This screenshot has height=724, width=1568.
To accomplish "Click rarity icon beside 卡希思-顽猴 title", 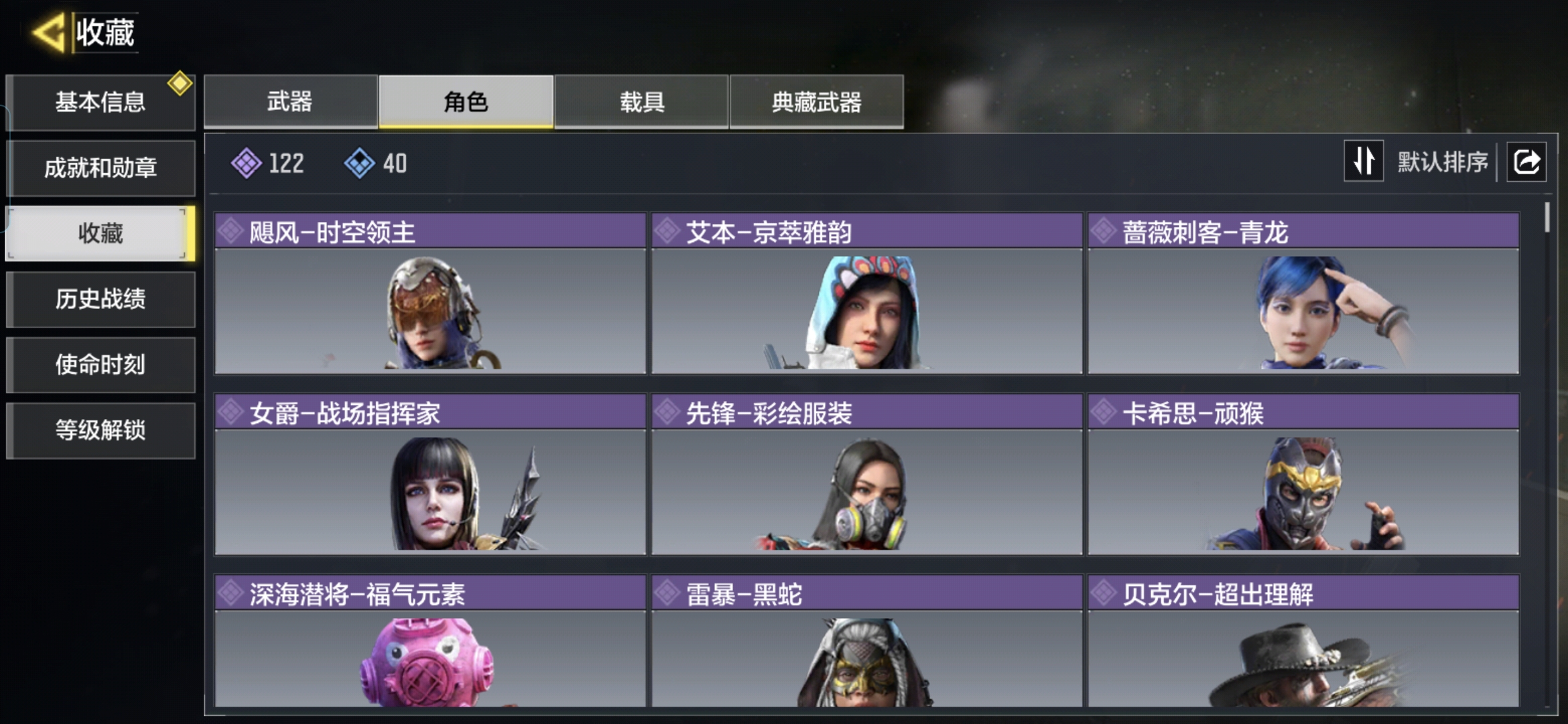I will coord(1103,412).
